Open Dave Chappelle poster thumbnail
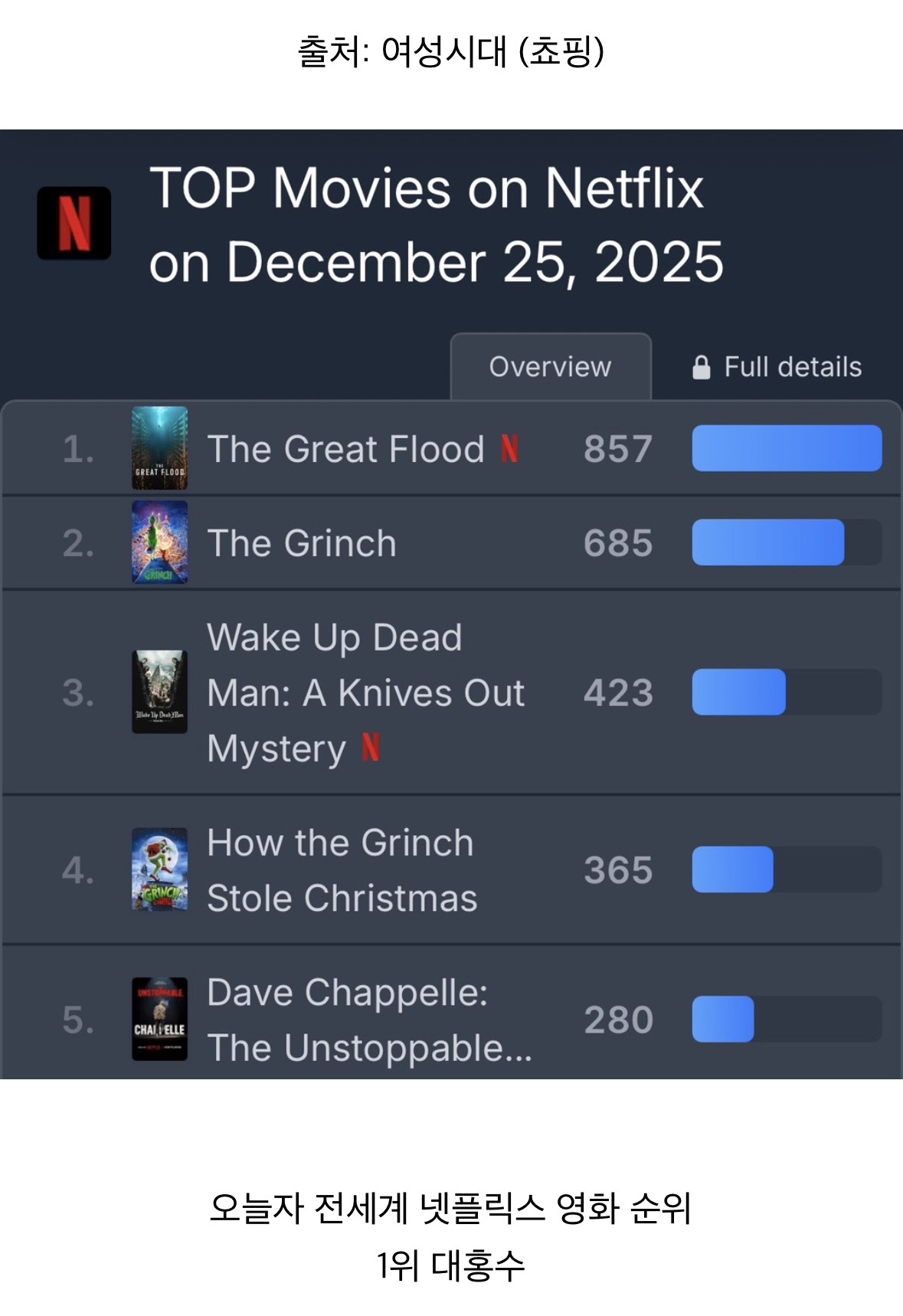Screen dimensions: 903x1316 point(159,1019)
